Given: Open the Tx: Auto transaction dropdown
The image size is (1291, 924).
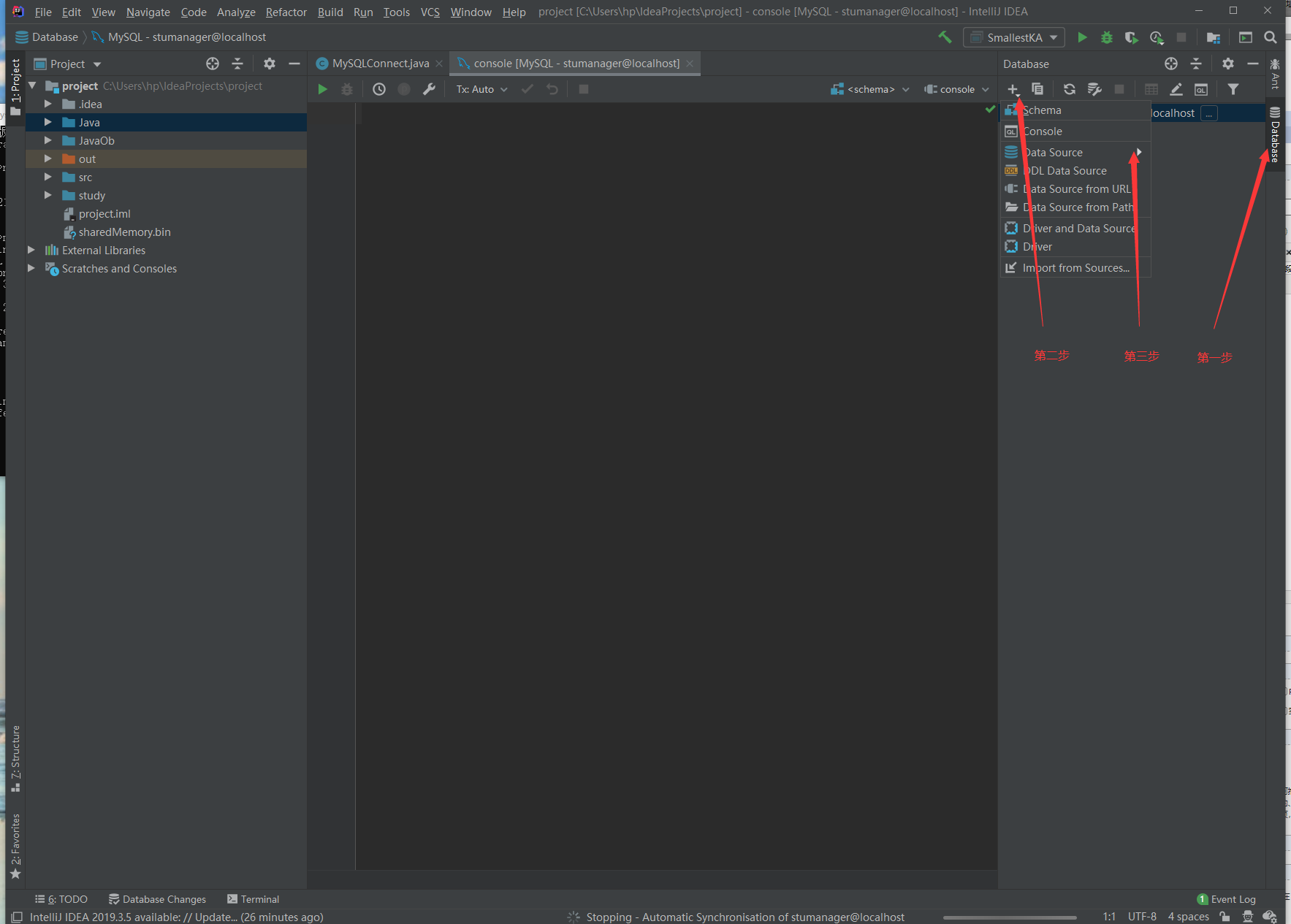Looking at the screenshot, I should coord(481,89).
